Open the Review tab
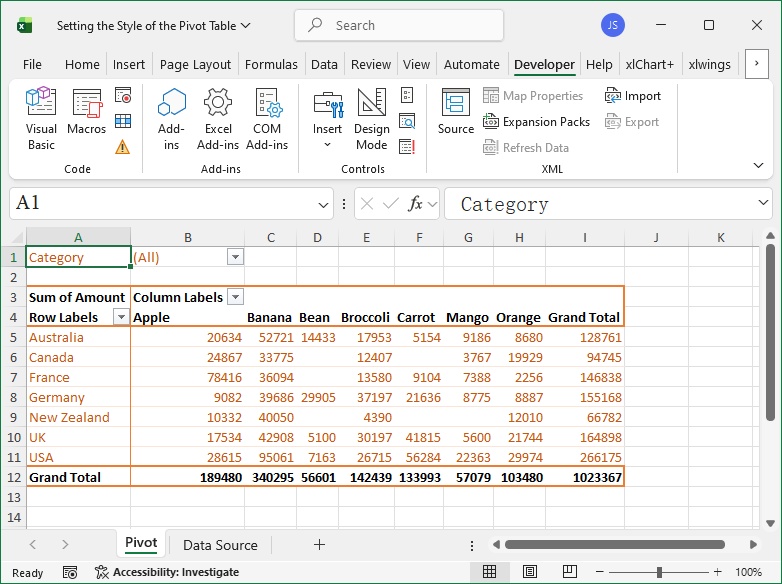 371,64
